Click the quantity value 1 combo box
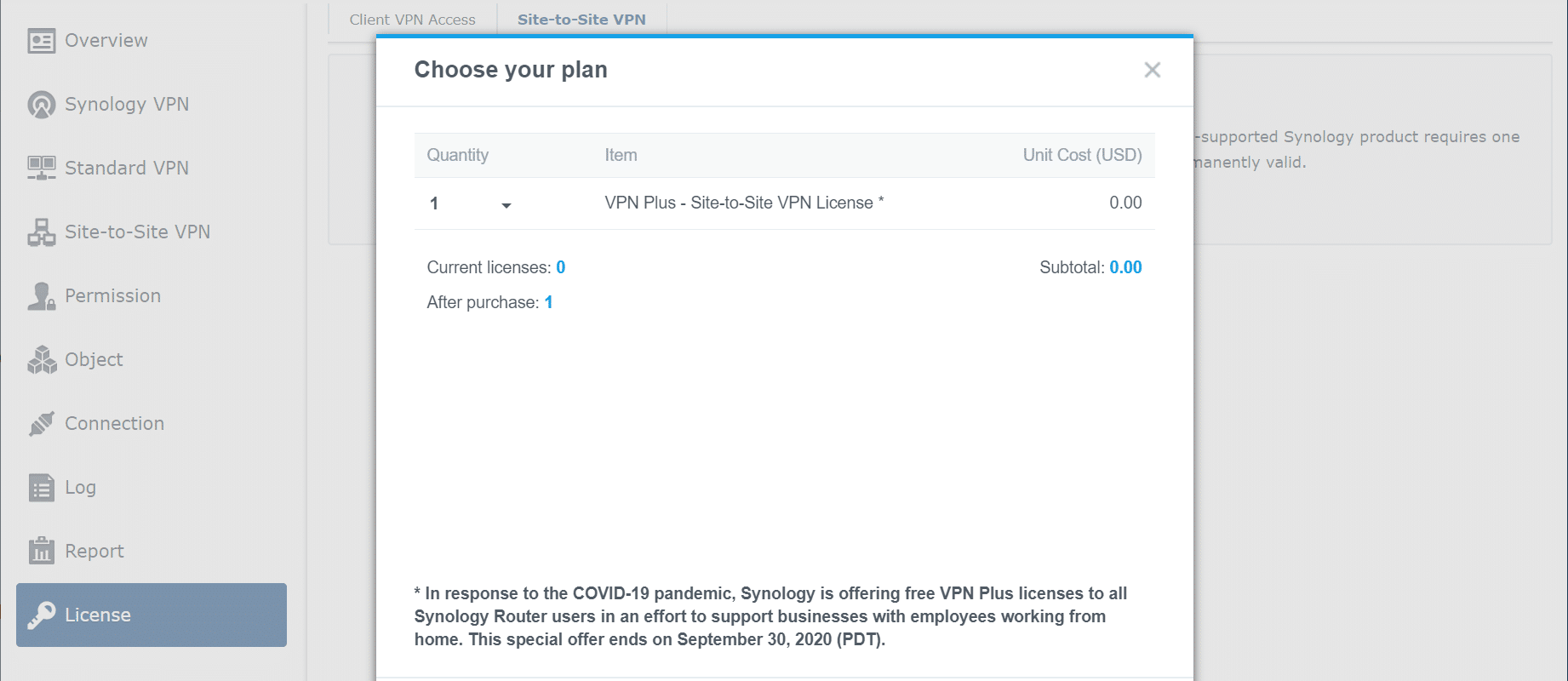This screenshot has height=681, width=1568. coord(471,203)
